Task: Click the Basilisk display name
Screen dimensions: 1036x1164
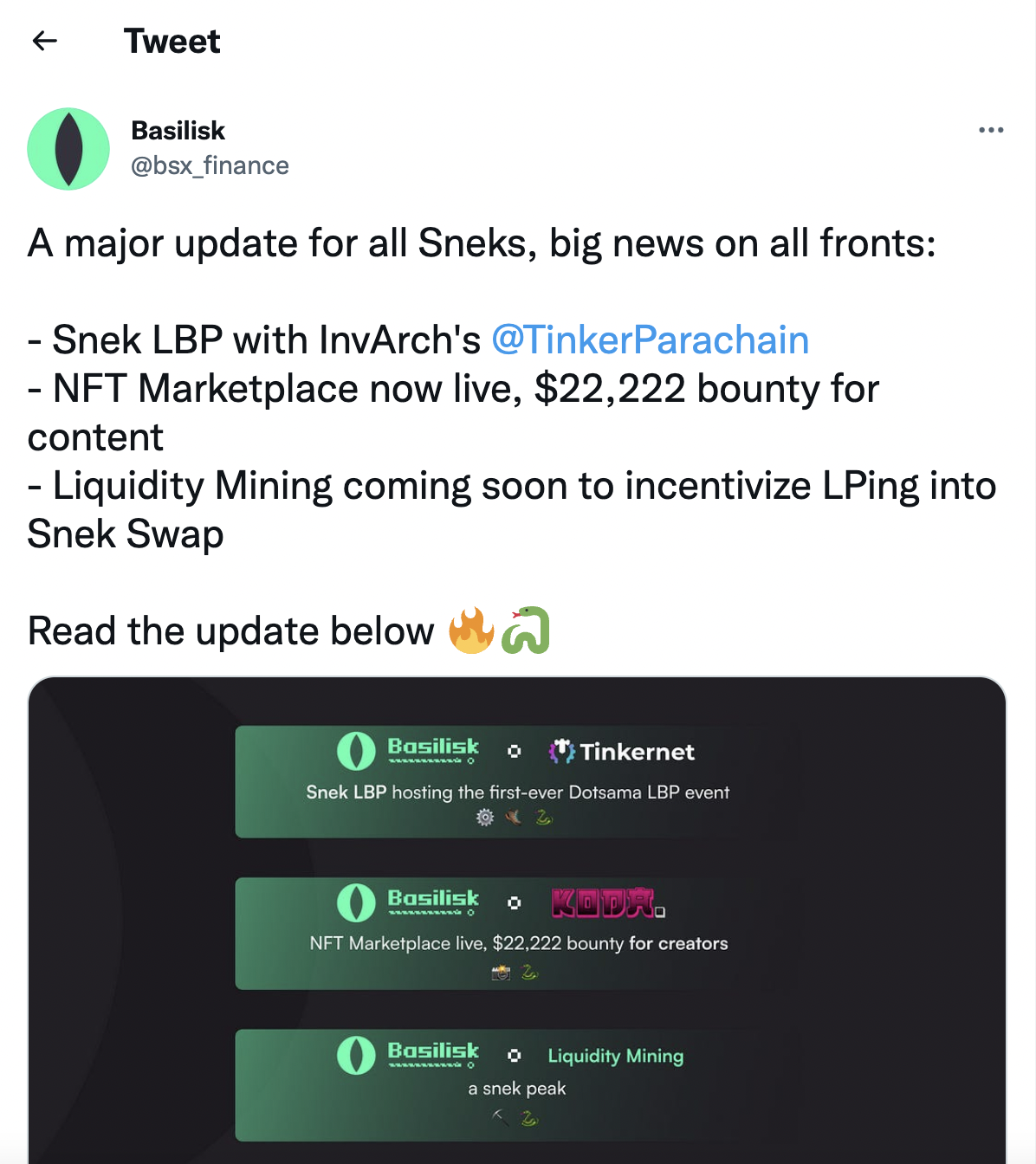Action: point(178,130)
